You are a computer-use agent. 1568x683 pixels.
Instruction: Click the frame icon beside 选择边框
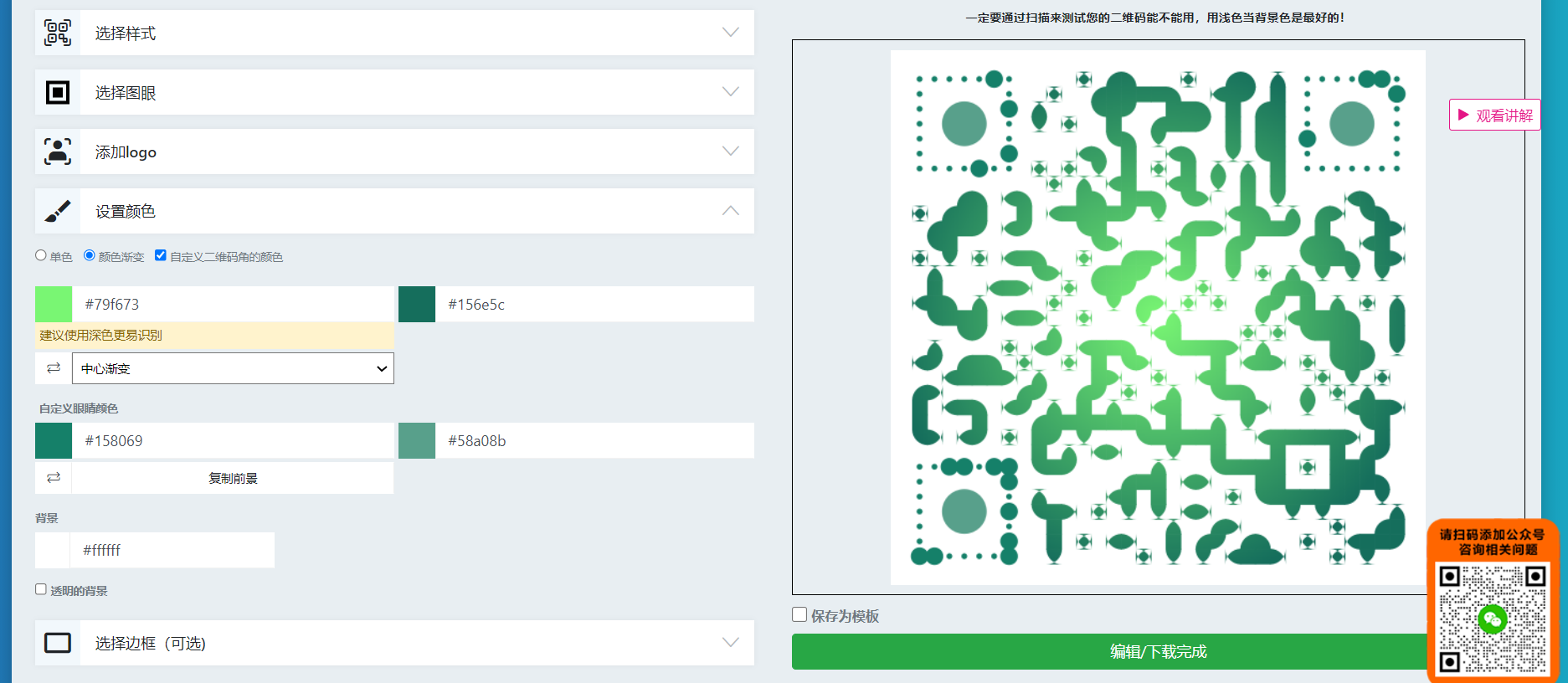click(58, 643)
